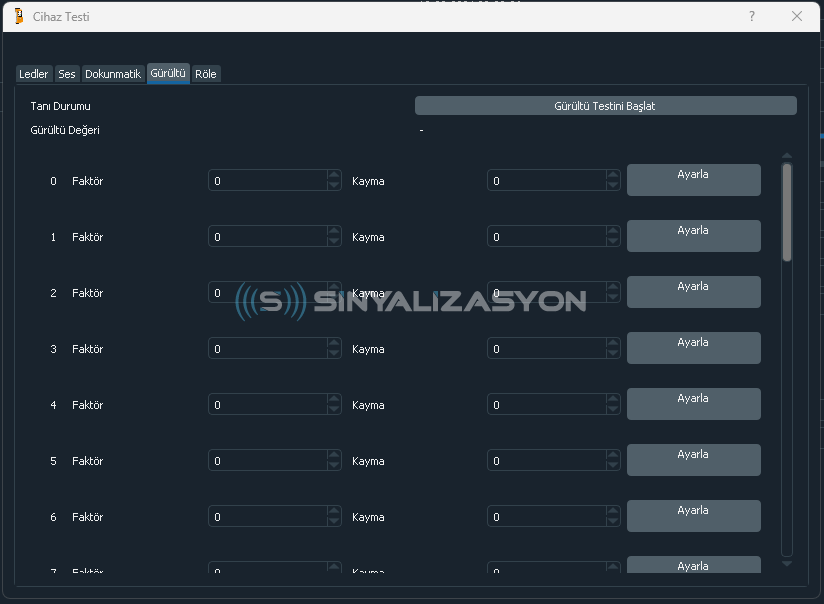
Task: Focus the row 4 Faktör input field
Action: pyautogui.click(x=267, y=405)
